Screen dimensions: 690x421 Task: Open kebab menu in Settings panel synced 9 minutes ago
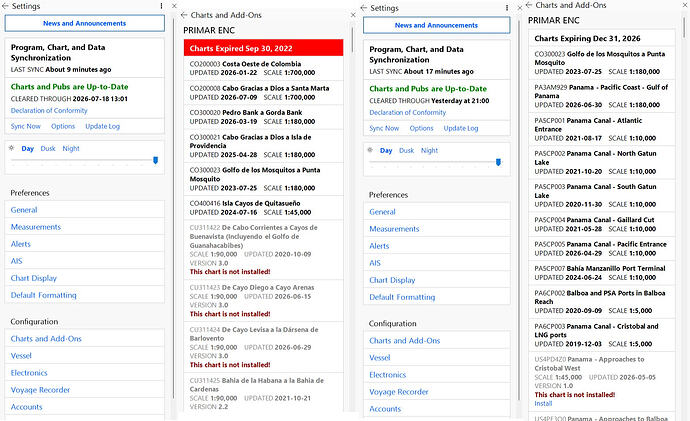point(161,6)
